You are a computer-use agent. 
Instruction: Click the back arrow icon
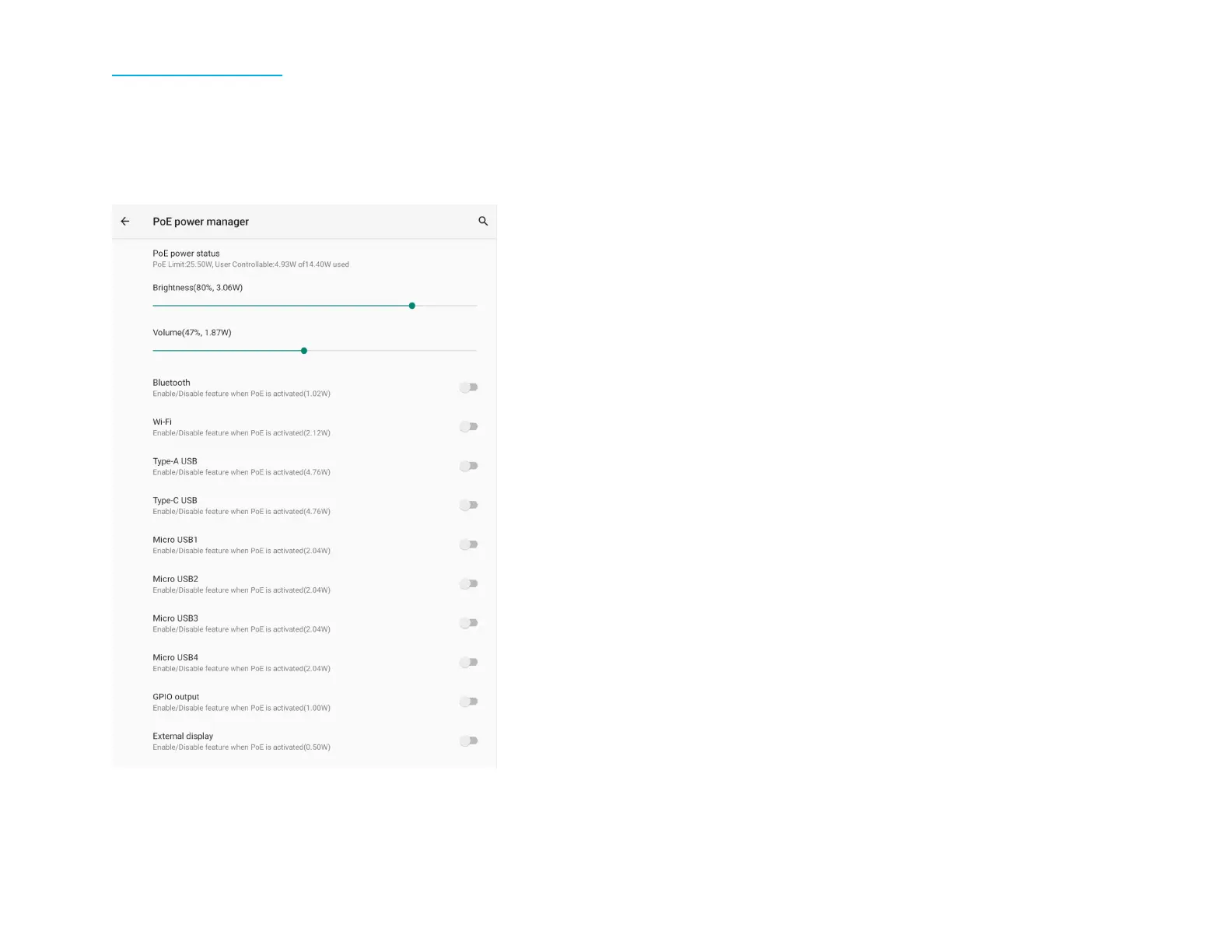125,222
